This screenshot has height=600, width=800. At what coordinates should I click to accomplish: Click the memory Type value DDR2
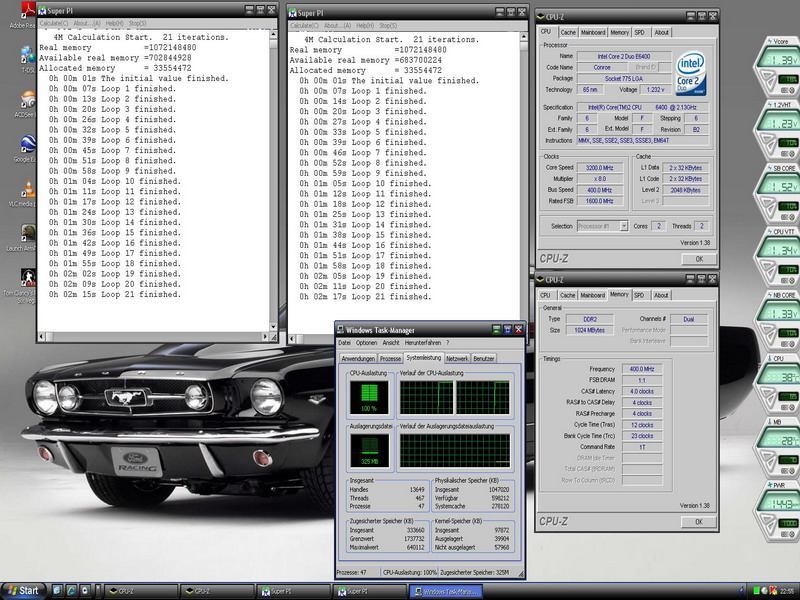click(590, 319)
